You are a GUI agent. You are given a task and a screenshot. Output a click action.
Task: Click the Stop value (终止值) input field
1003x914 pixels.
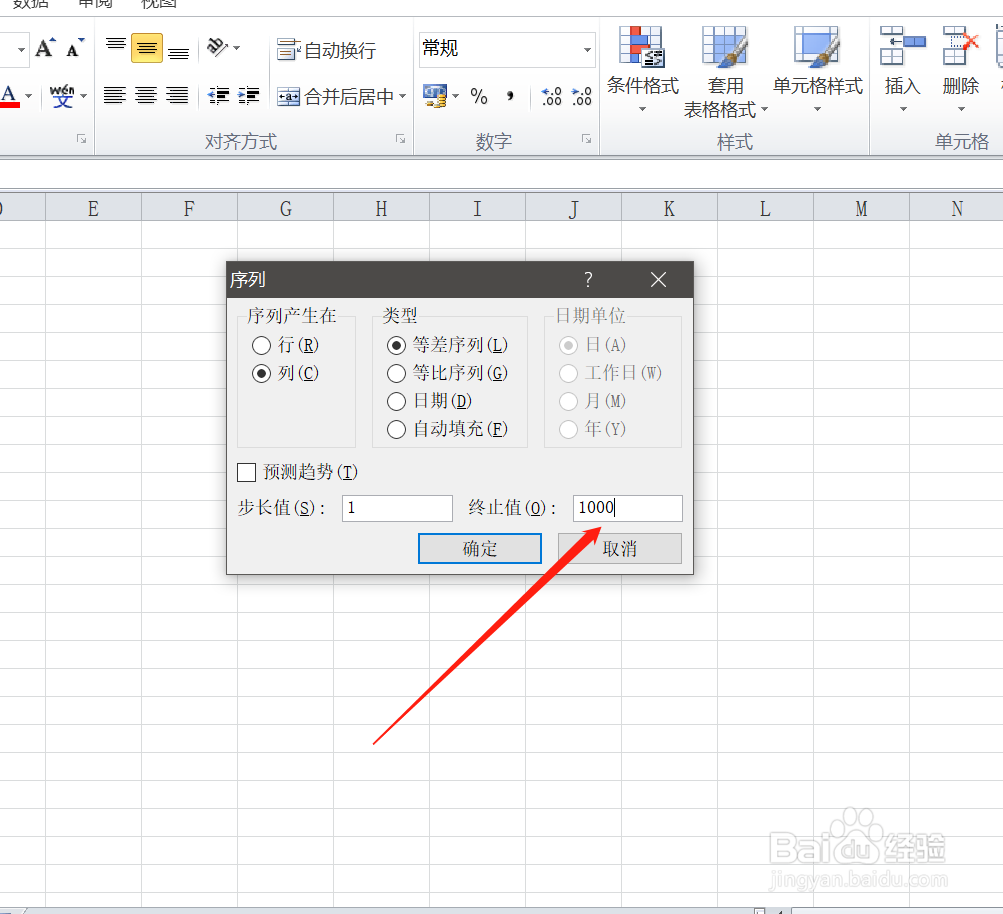(628, 508)
